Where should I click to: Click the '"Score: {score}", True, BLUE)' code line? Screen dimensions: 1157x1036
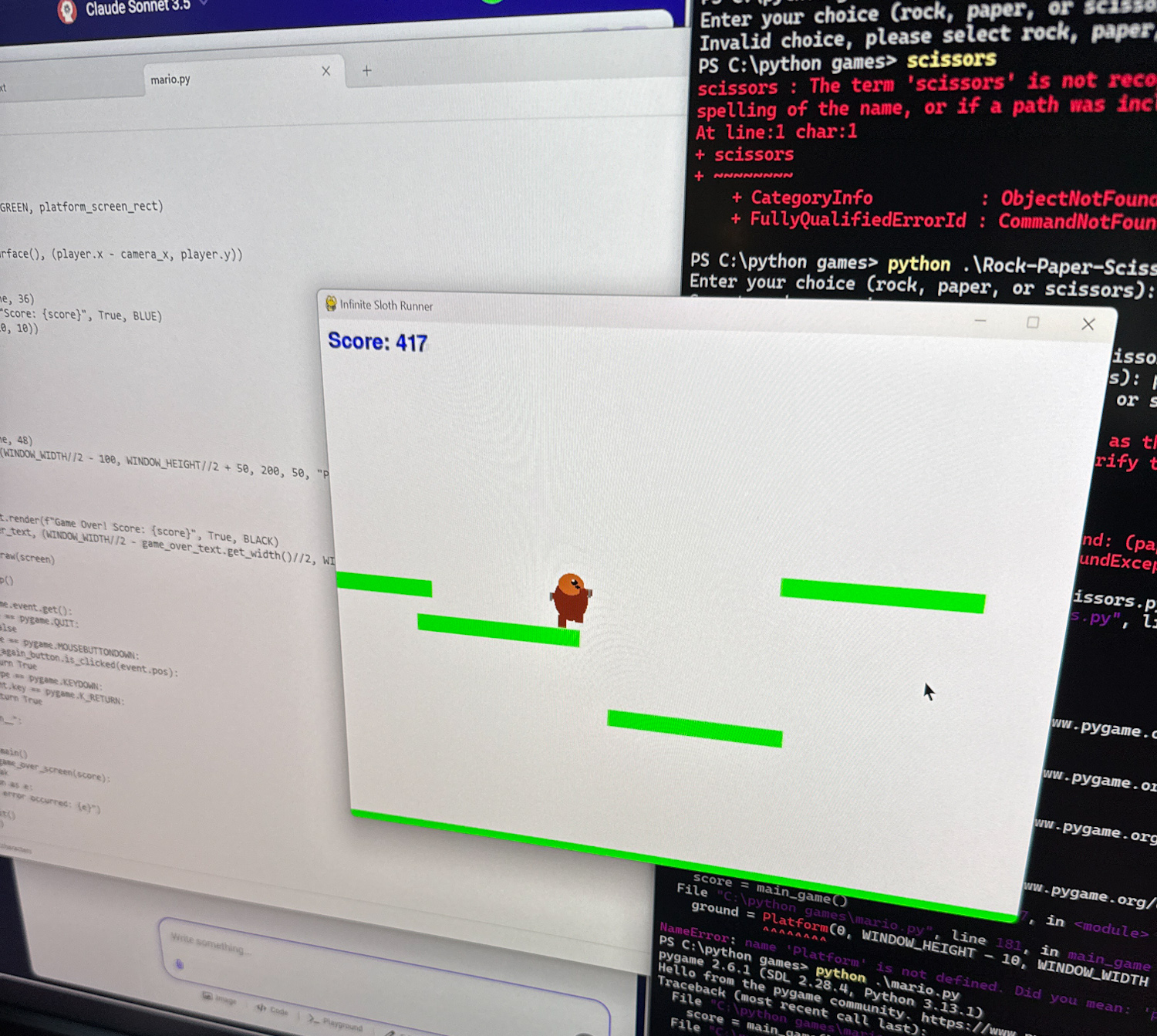pyautogui.click(x=81, y=315)
